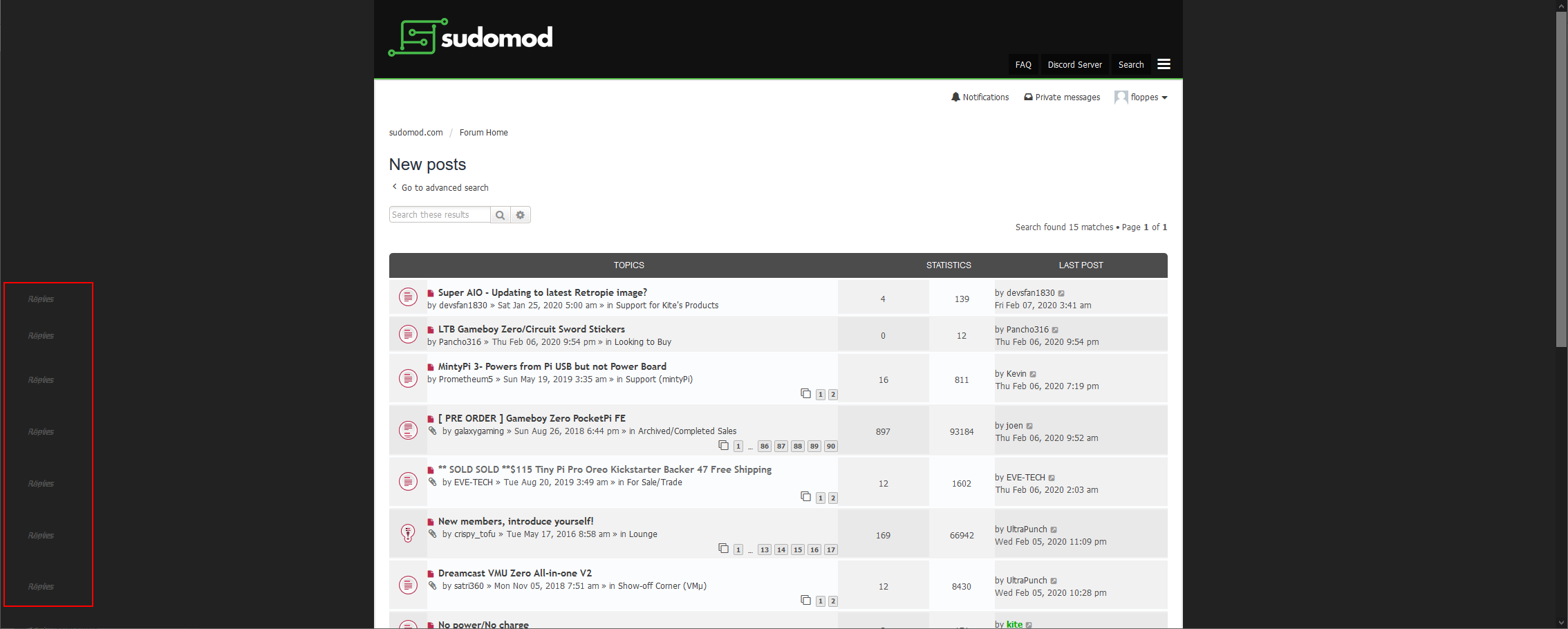Go to last post by devsfan1830 icon
Image resolution: width=1568 pixels, height=629 pixels.
coord(1061,293)
